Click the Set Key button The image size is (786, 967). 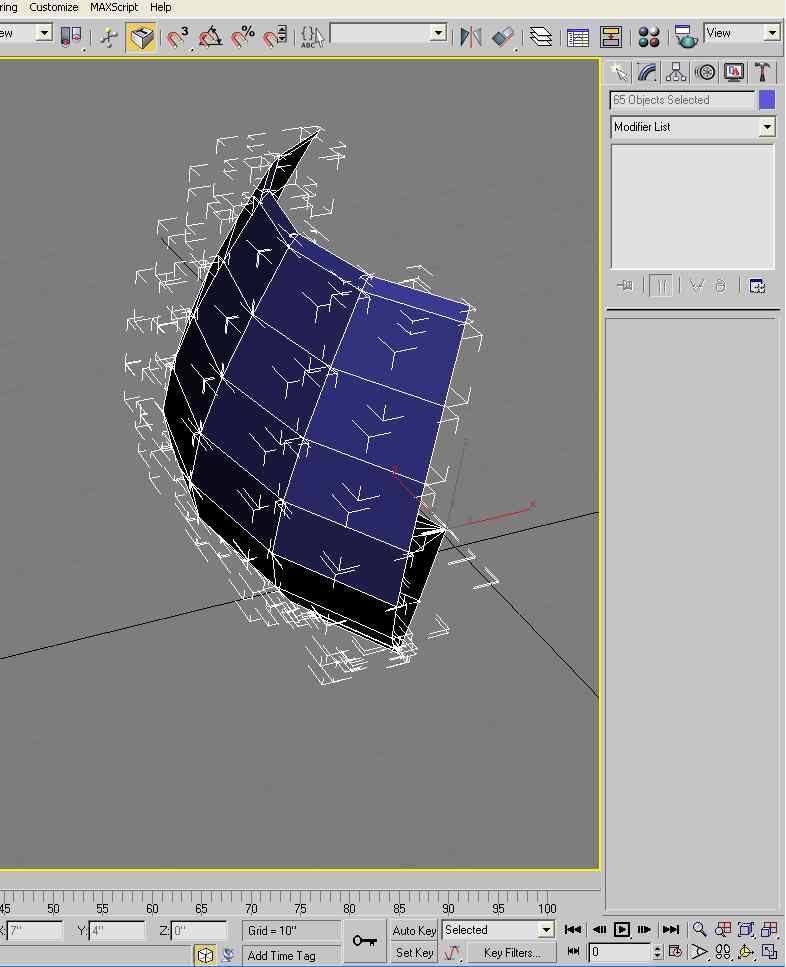click(x=414, y=953)
